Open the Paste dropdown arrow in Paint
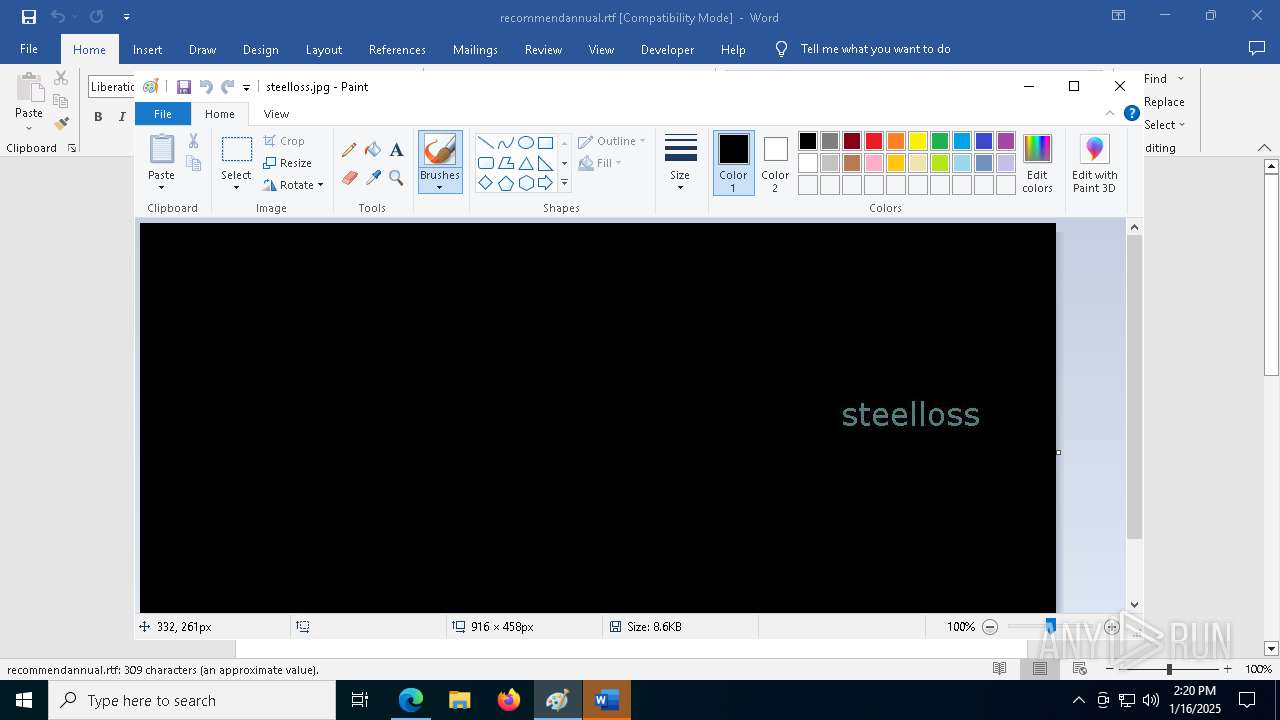Image resolution: width=1280 pixels, height=720 pixels. coord(161,187)
